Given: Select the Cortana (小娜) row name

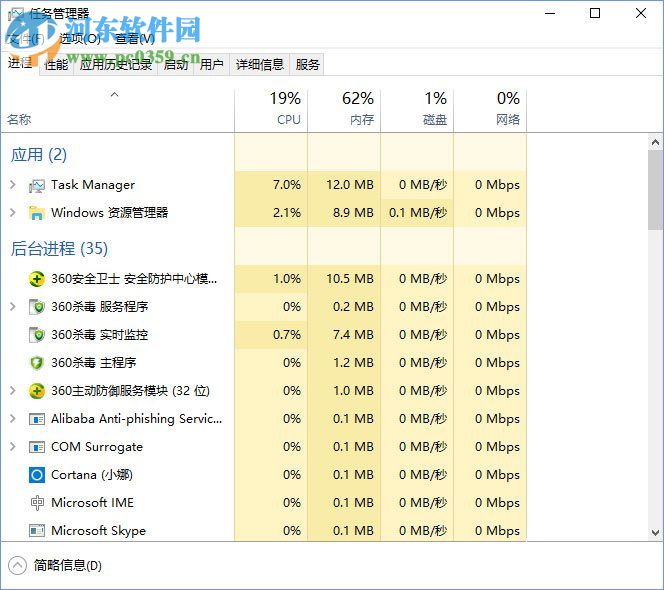Looking at the screenshot, I should click(x=92, y=475).
